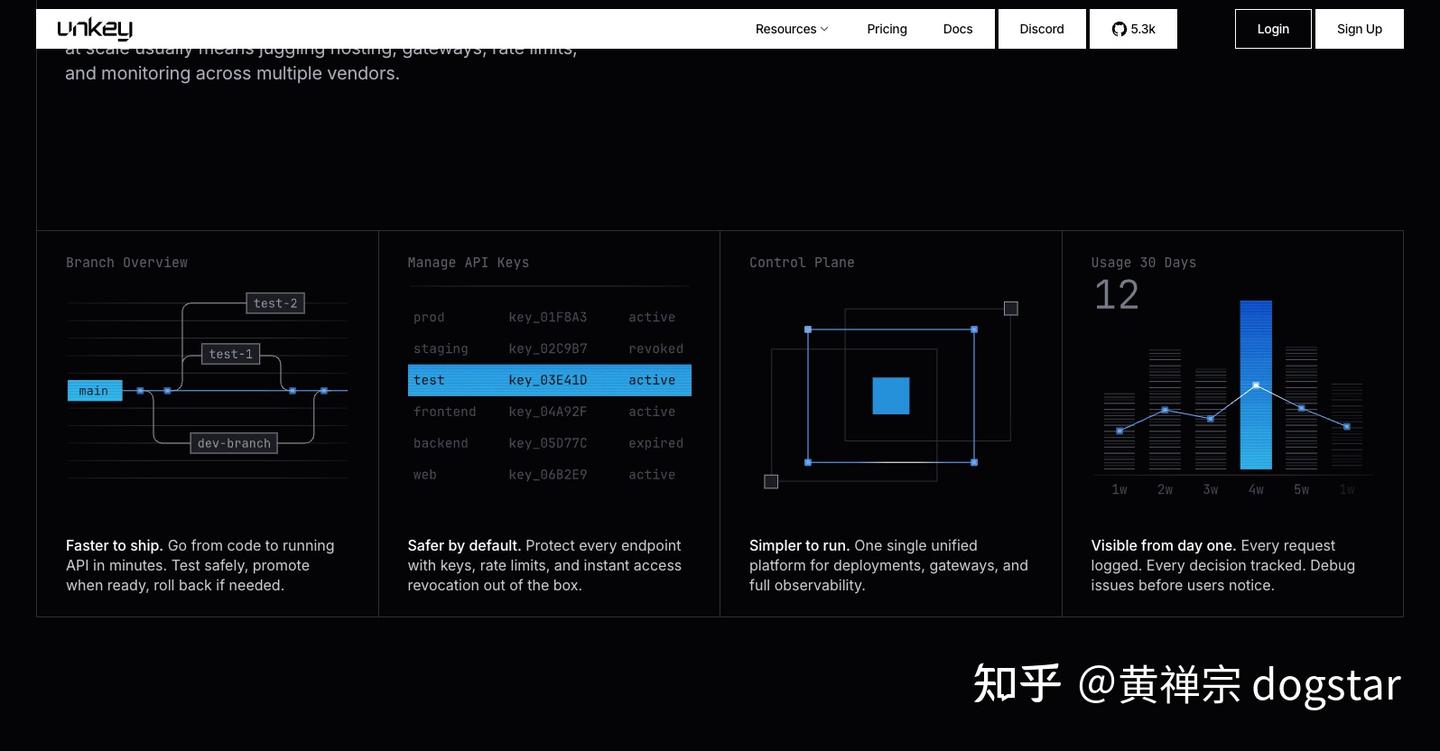Click the Branch Overview heading
Viewport: 1440px width, 751px height.
[x=127, y=262]
